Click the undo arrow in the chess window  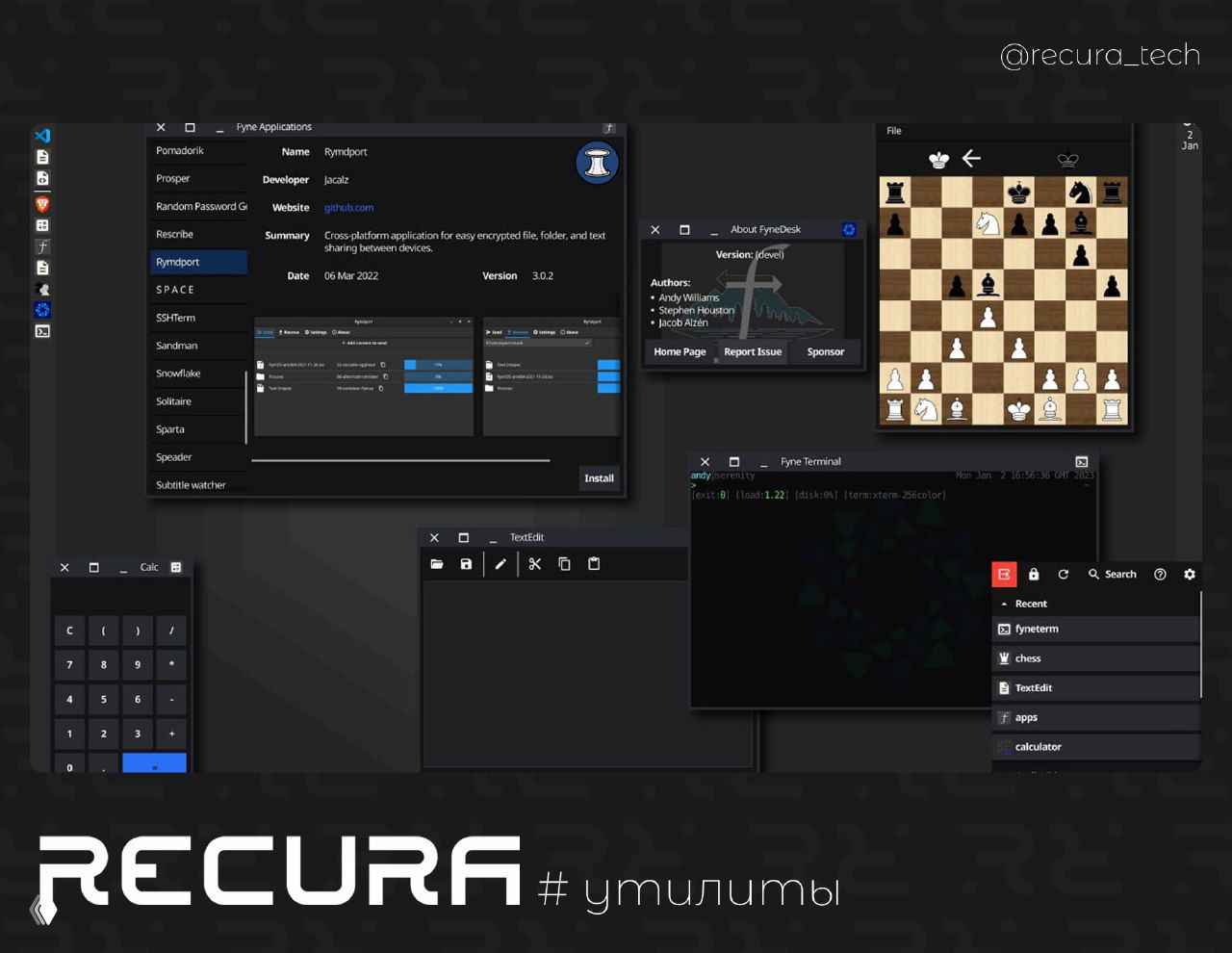[x=971, y=158]
